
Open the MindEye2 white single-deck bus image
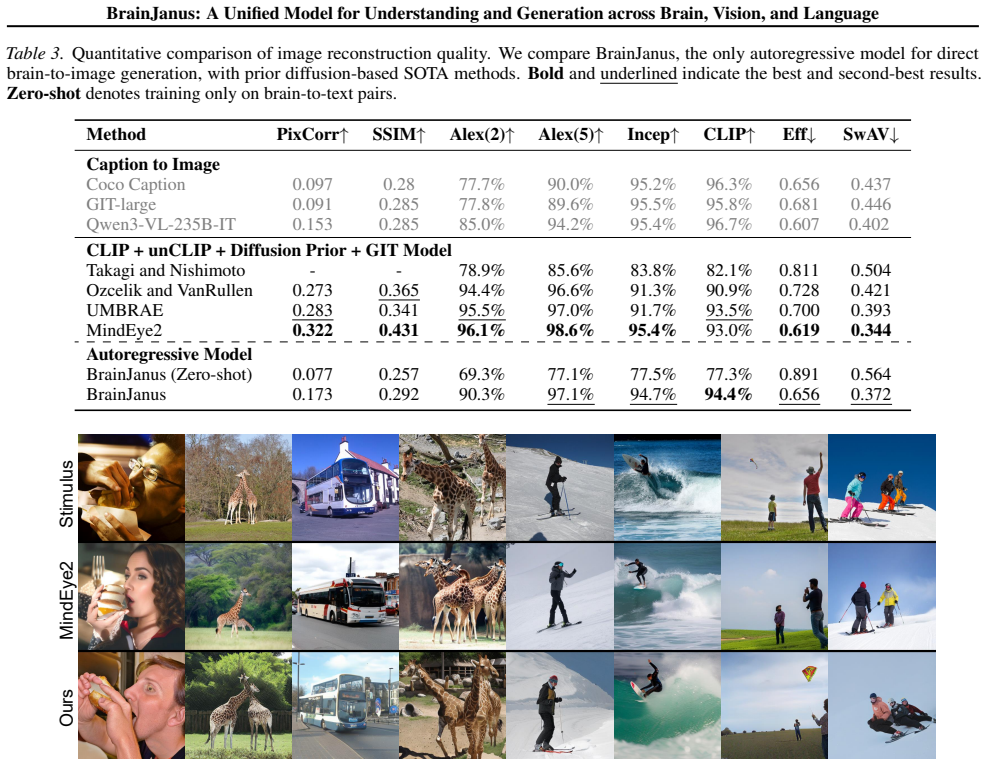click(345, 596)
